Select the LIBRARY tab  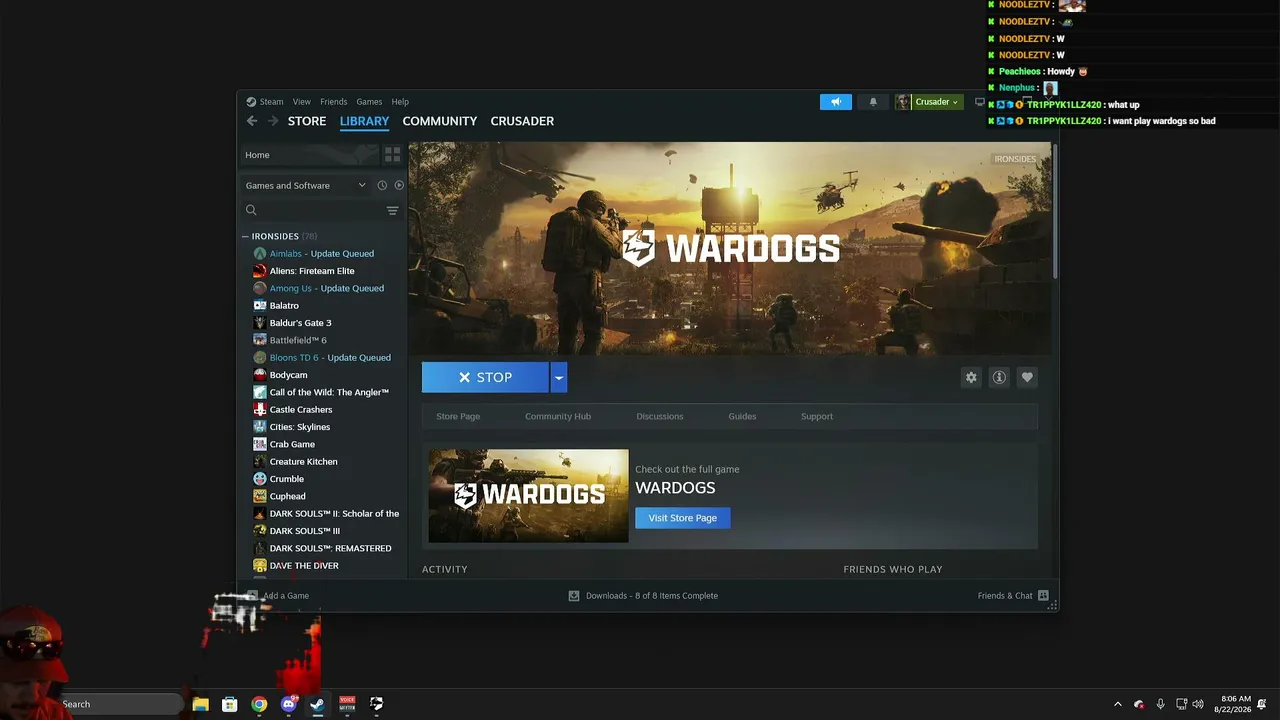364,121
